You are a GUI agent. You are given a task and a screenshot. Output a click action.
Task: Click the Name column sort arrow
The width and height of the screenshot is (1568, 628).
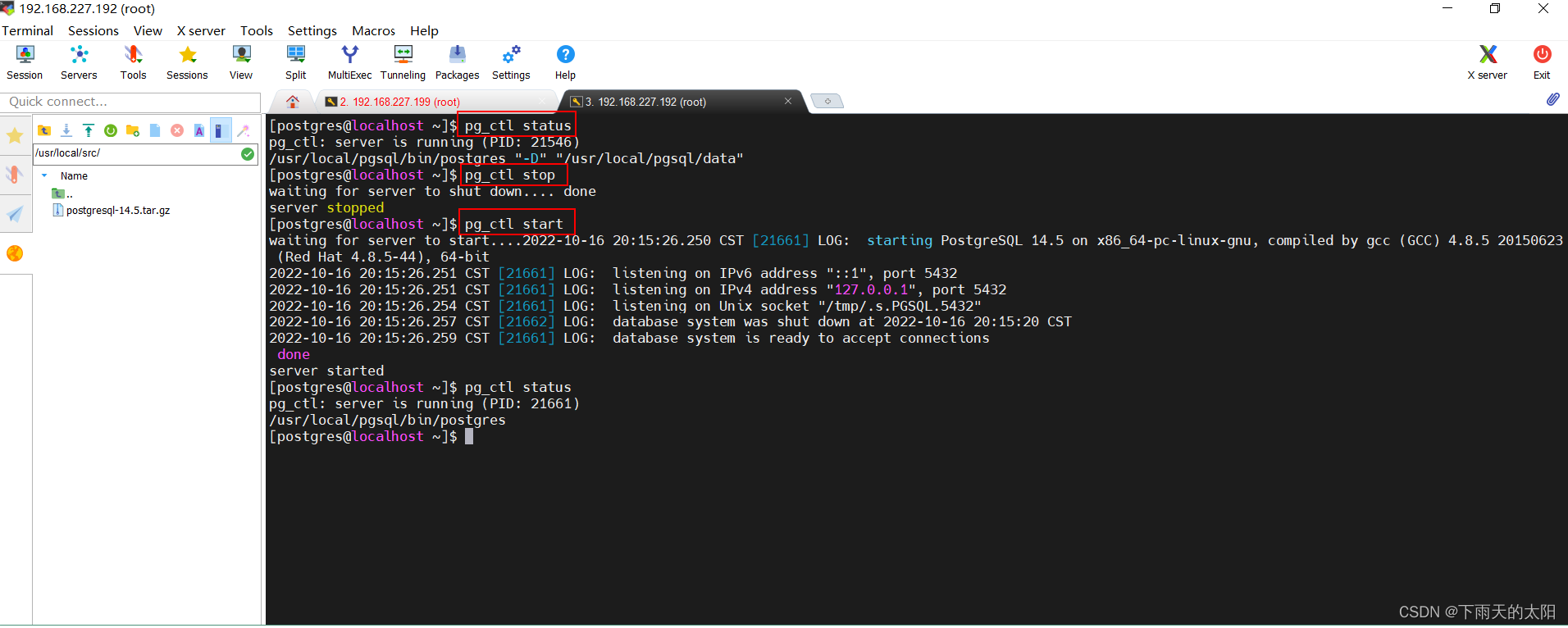[x=44, y=175]
